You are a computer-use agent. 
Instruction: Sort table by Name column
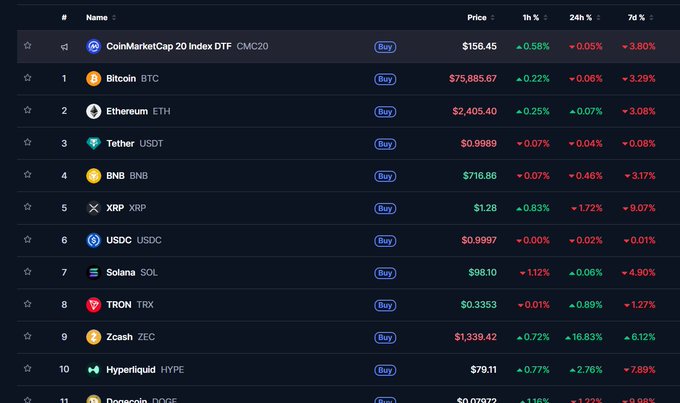(101, 17)
